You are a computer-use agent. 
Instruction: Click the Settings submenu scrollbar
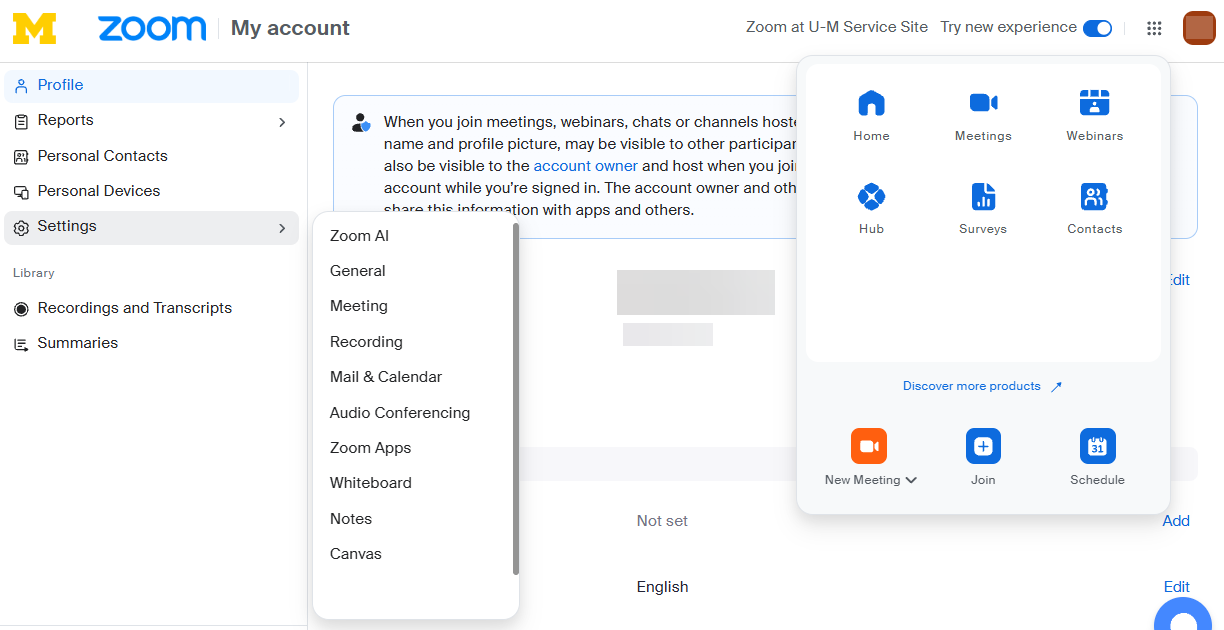(515, 398)
